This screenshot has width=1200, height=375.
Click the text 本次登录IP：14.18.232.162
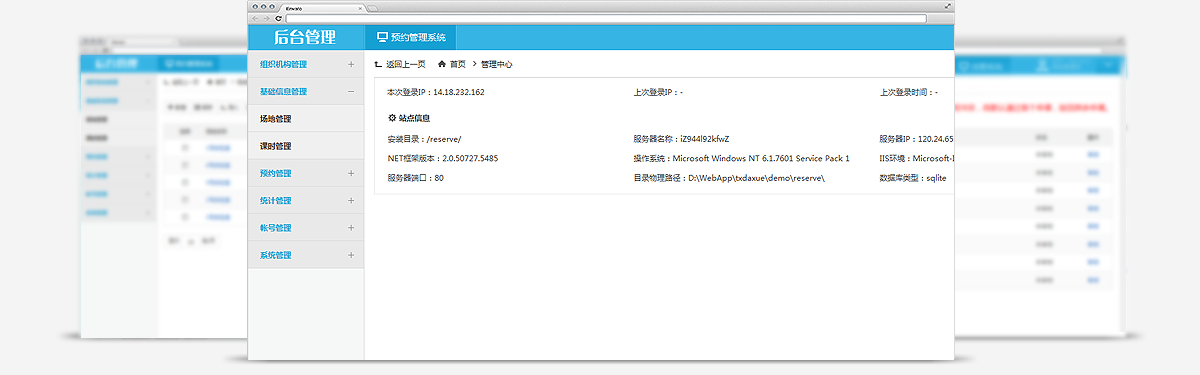tap(436, 92)
